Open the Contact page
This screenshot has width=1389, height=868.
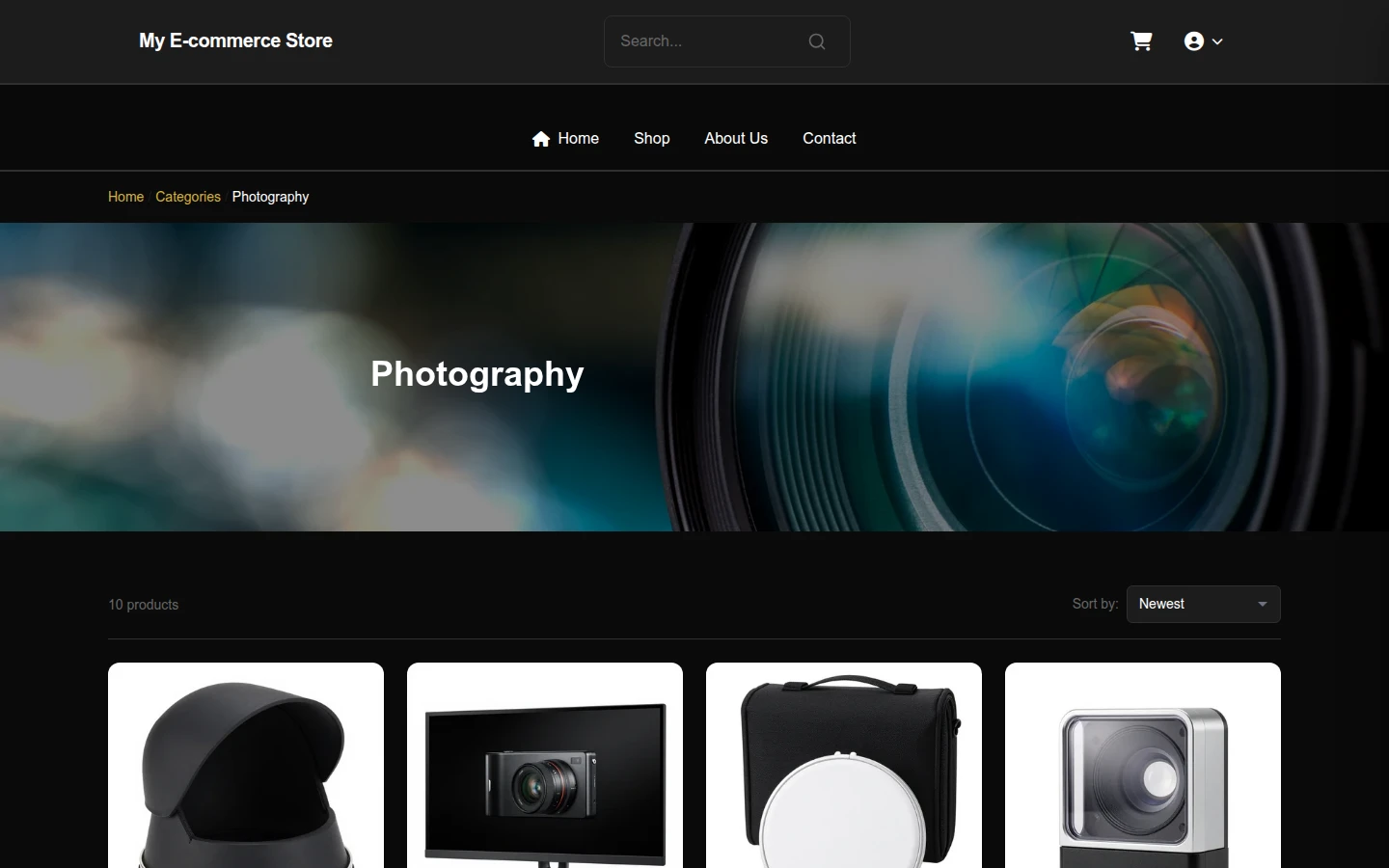click(830, 139)
